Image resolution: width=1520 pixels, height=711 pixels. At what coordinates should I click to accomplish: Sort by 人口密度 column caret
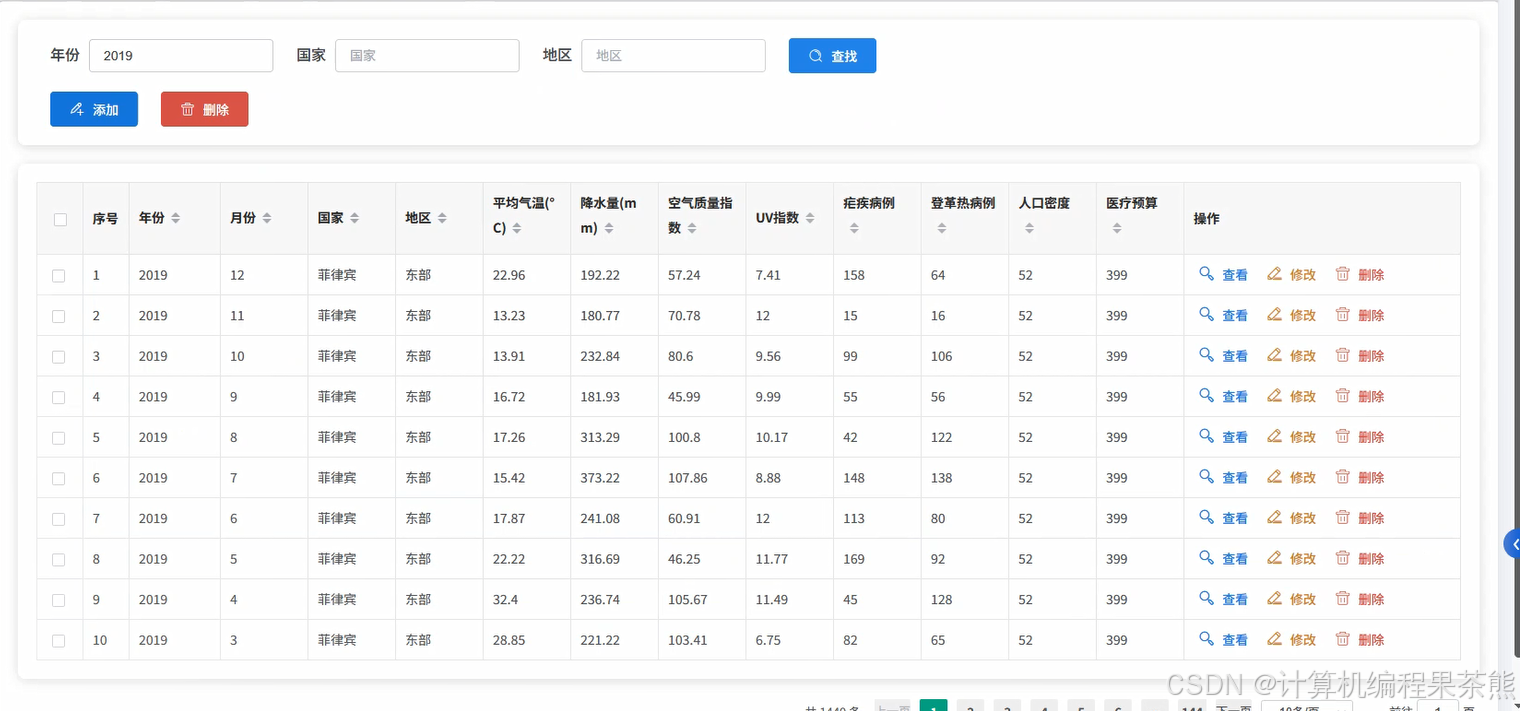[1029, 228]
